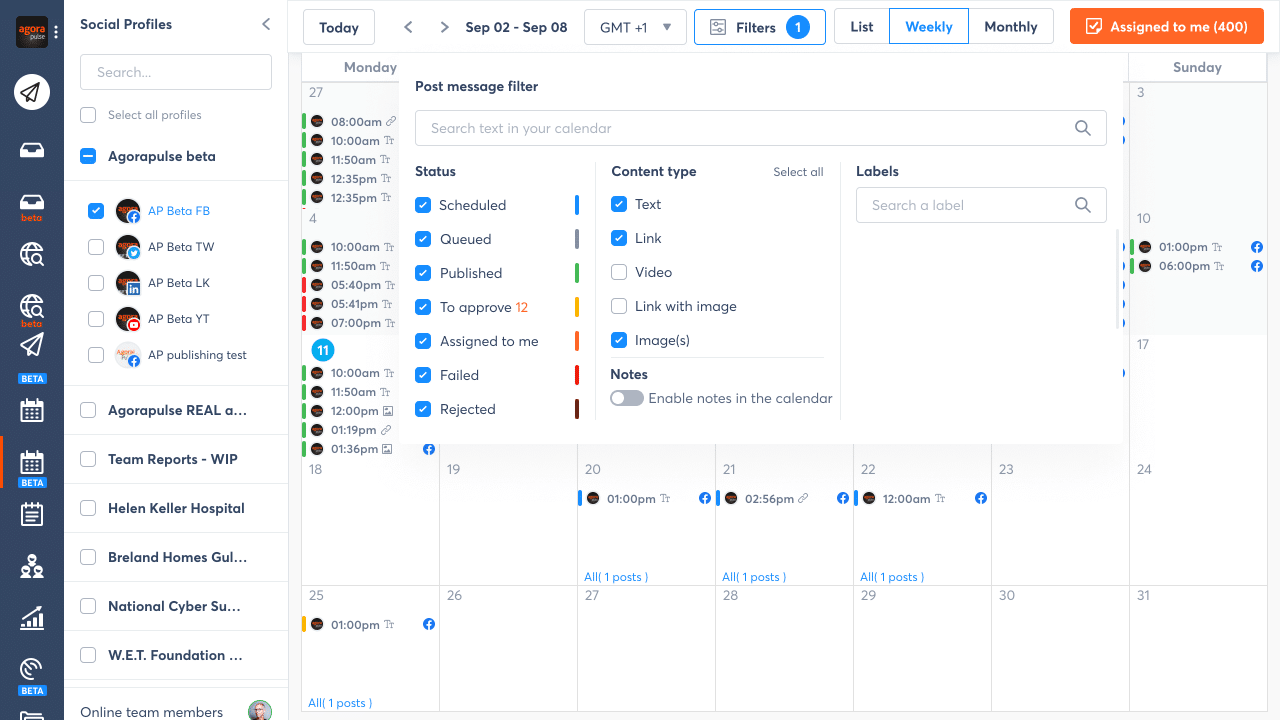Viewport: 1280px width, 720px height.
Task: Open the beta Inbox sidebar icon
Action: [x=32, y=206]
